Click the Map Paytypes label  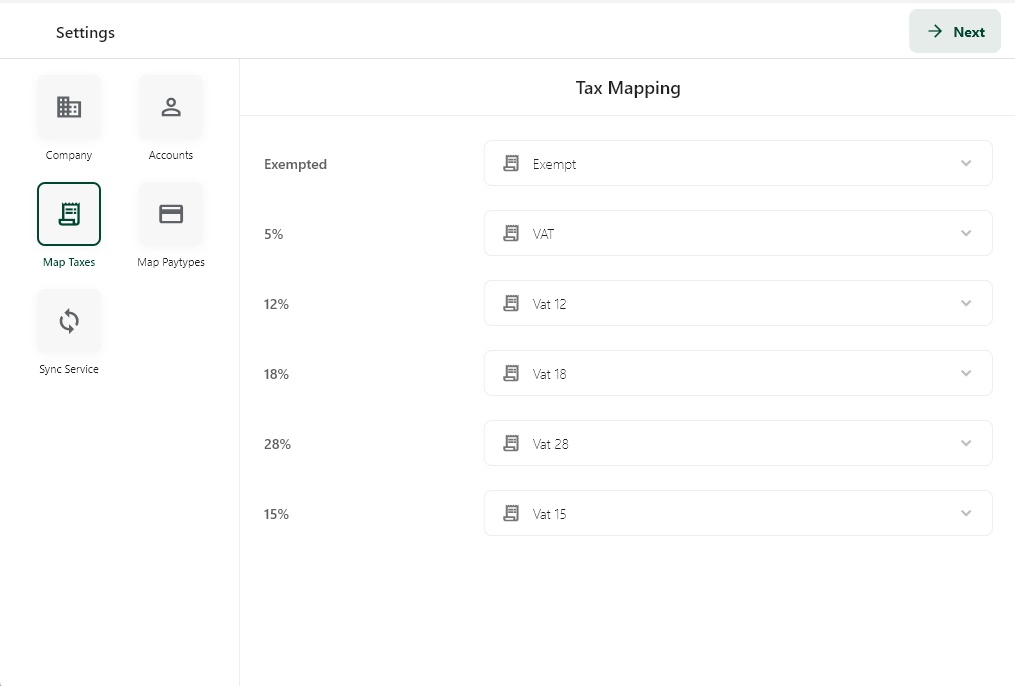171,263
